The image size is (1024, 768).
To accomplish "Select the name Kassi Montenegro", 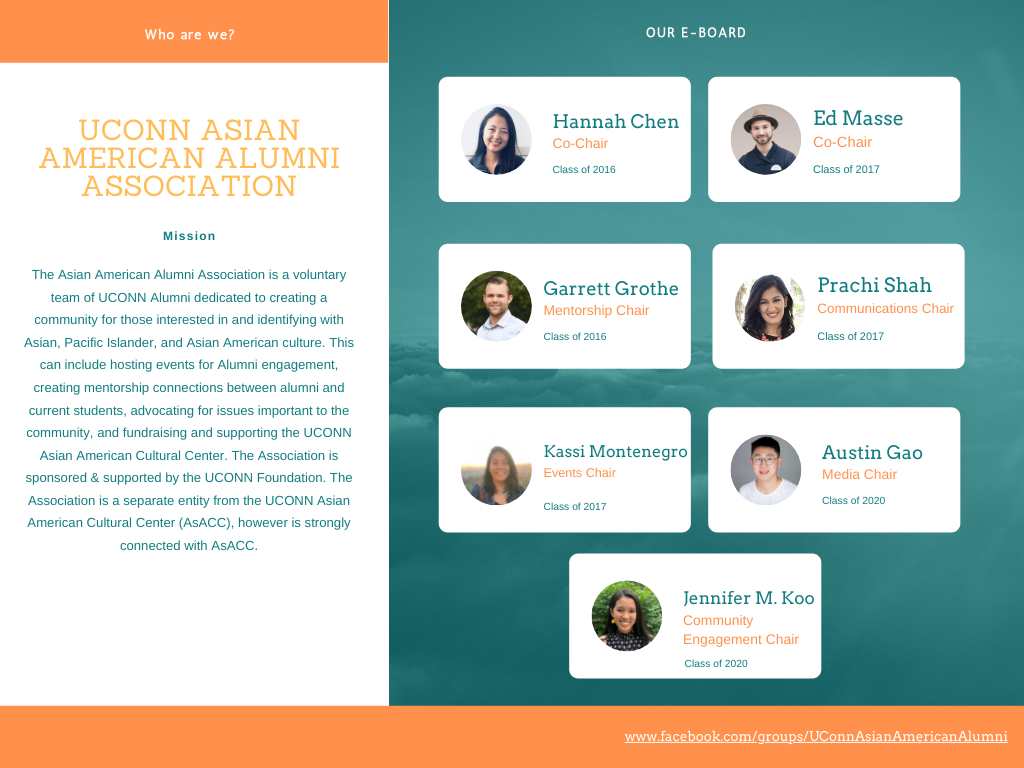I will coord(615,451).
